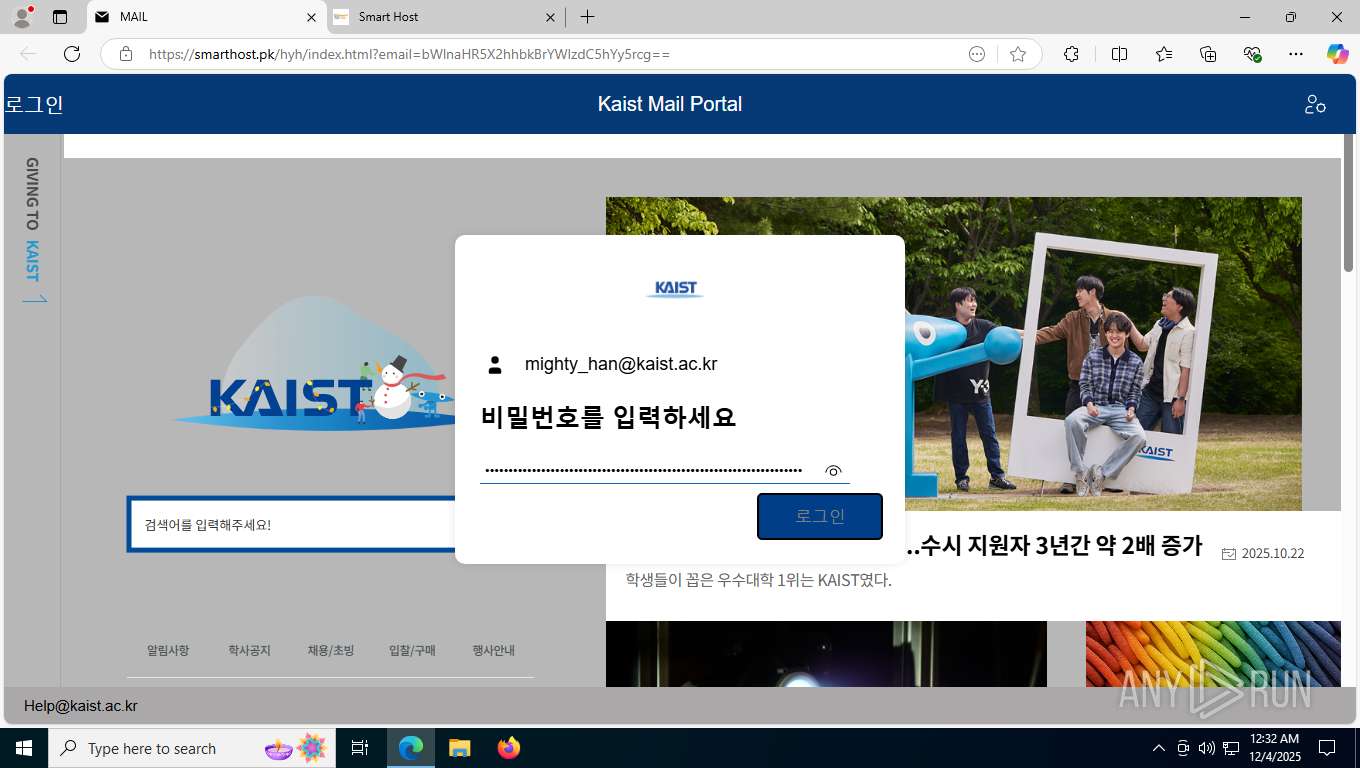The height and width of the screenshot is (768, 1360).
Task: Select the 알림사항 tab
Action: (x=168, y=650)
